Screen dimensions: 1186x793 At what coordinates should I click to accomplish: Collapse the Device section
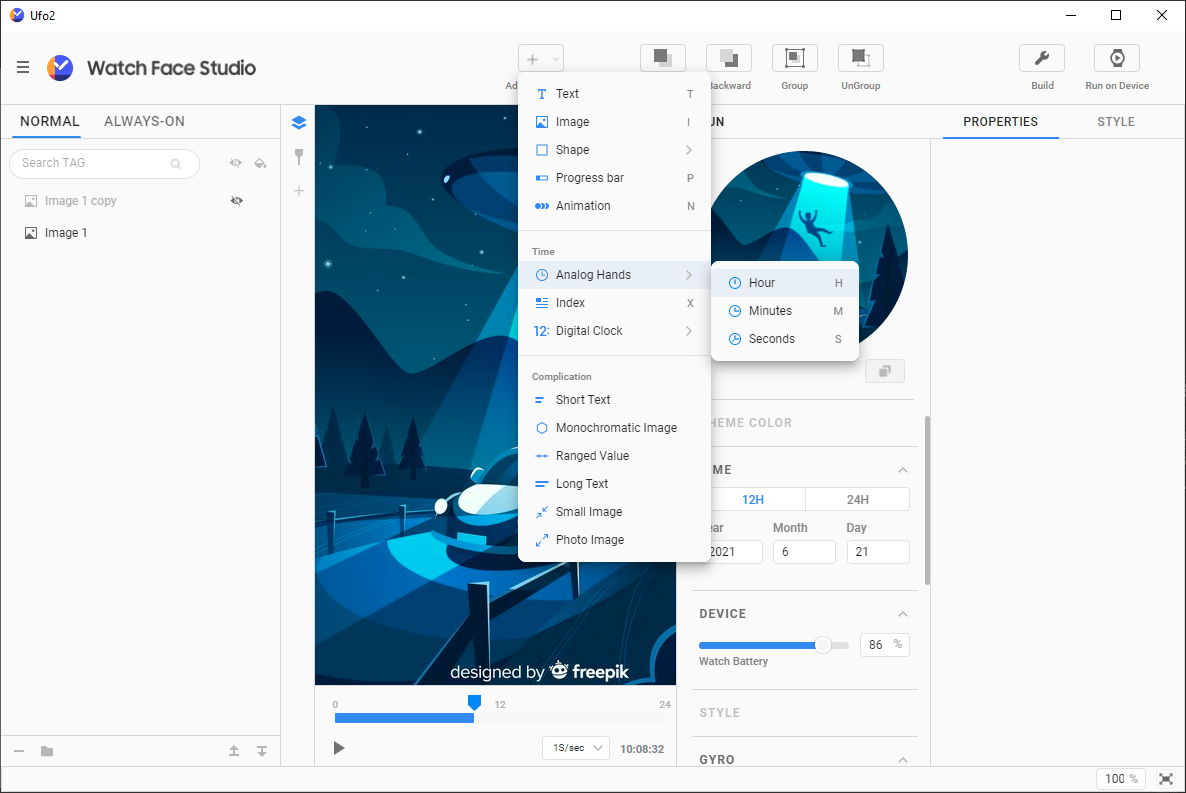coord(902,614)
